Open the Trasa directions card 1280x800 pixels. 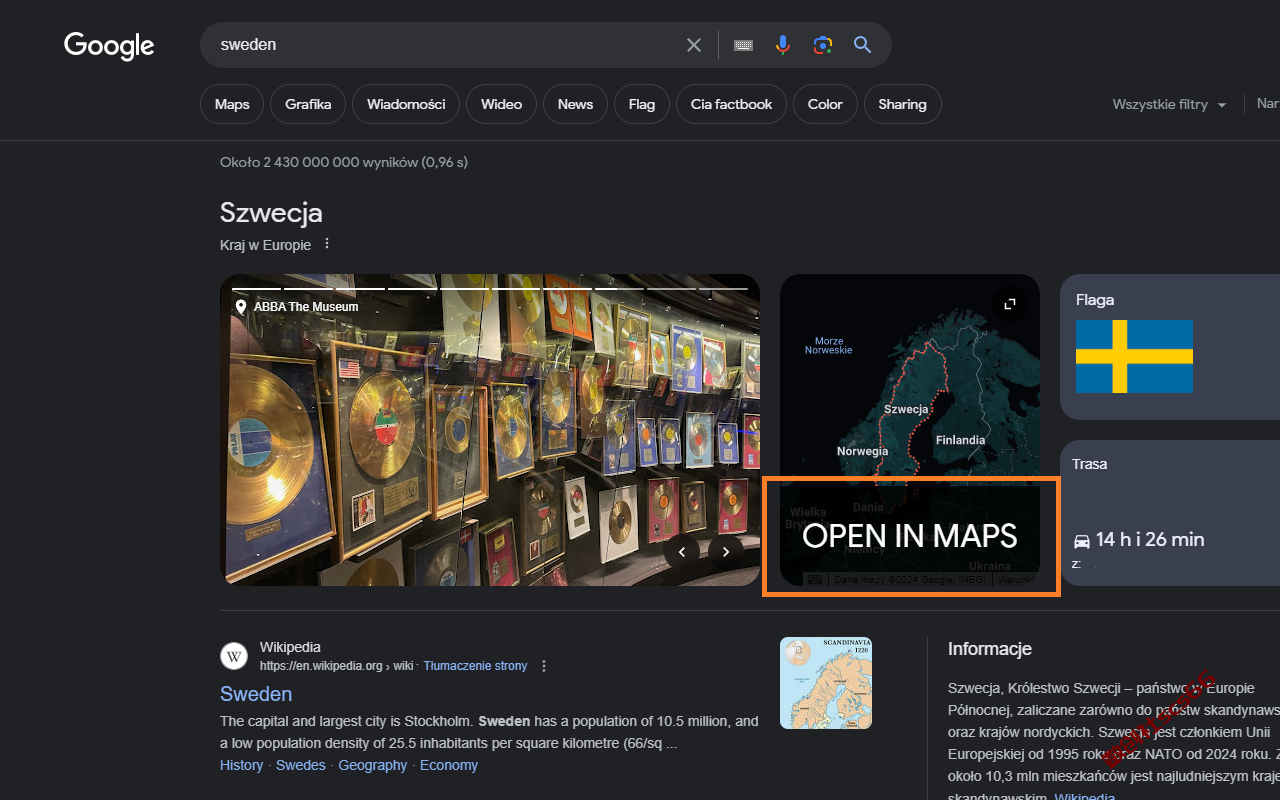click(1170, 513)
